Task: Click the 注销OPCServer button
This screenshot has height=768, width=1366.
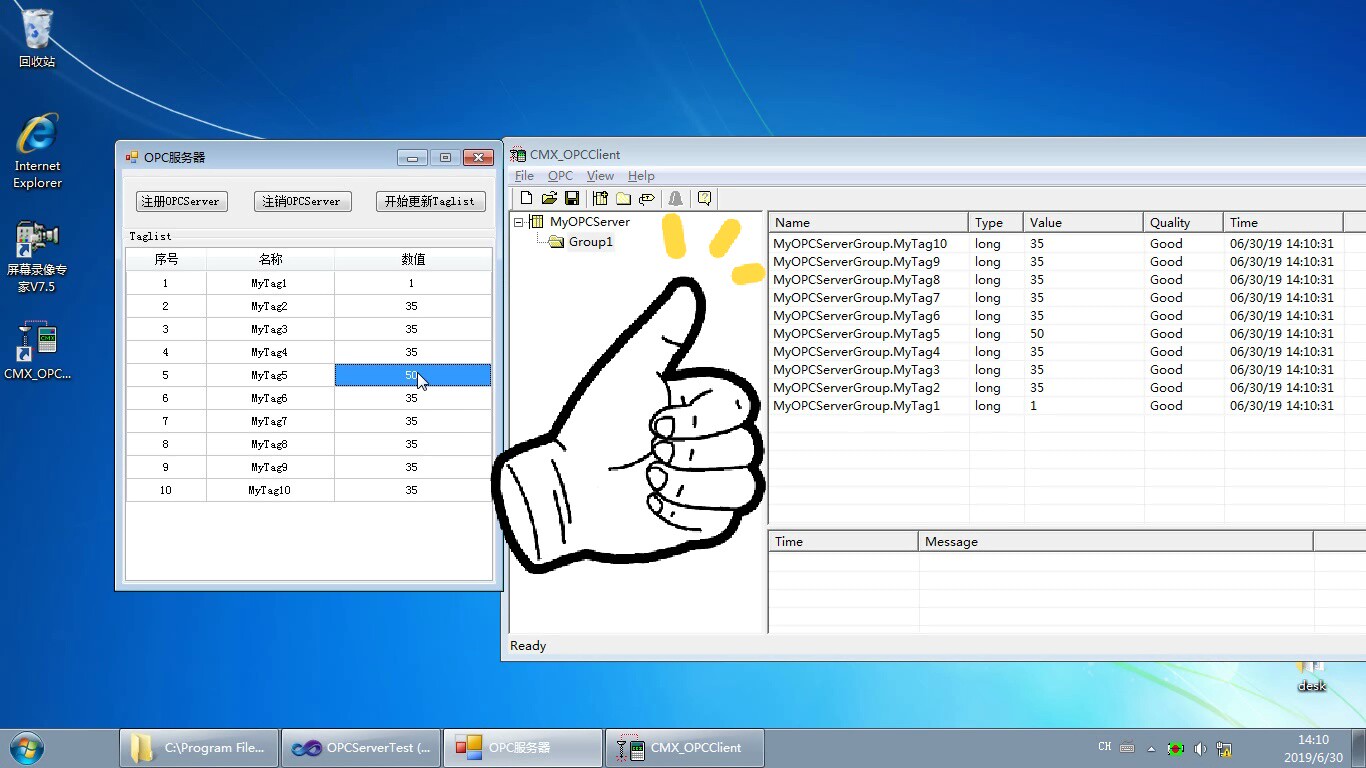Action: point(302,201)
